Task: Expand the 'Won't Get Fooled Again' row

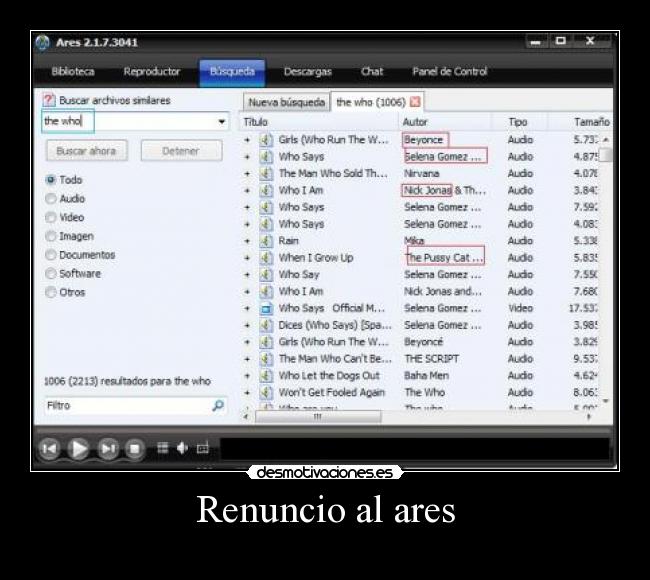Action: [x=247, y=392]
